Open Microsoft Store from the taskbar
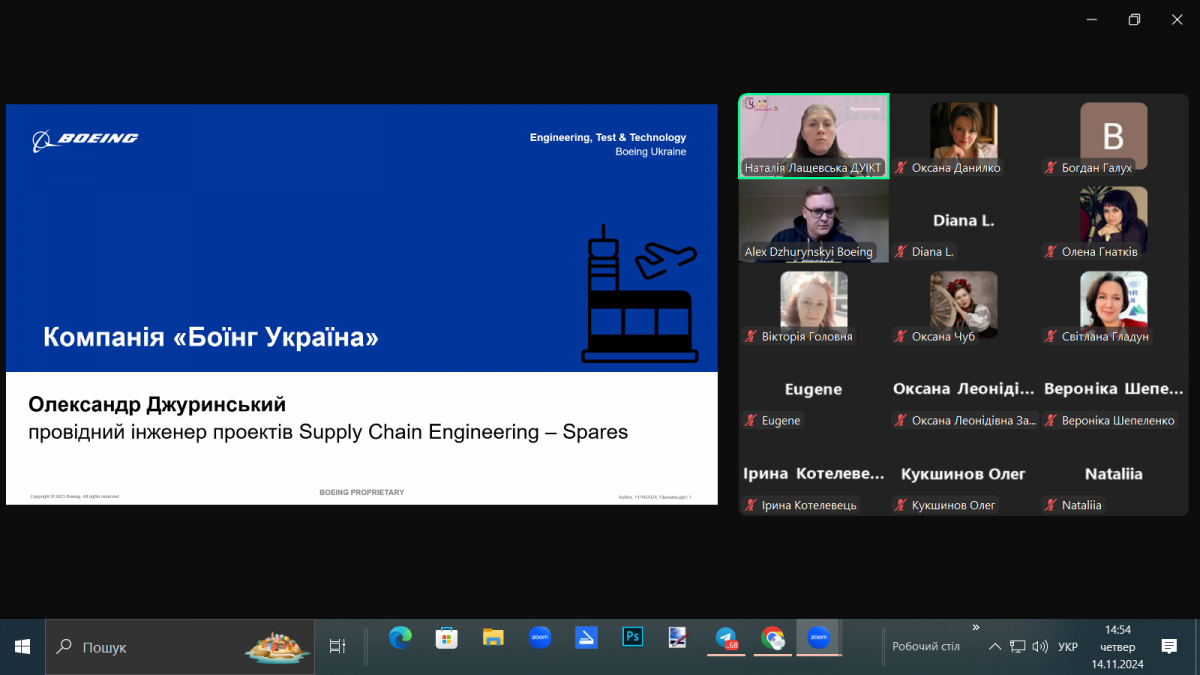This screenshot has height=675, width=1200. coord(446,638)
